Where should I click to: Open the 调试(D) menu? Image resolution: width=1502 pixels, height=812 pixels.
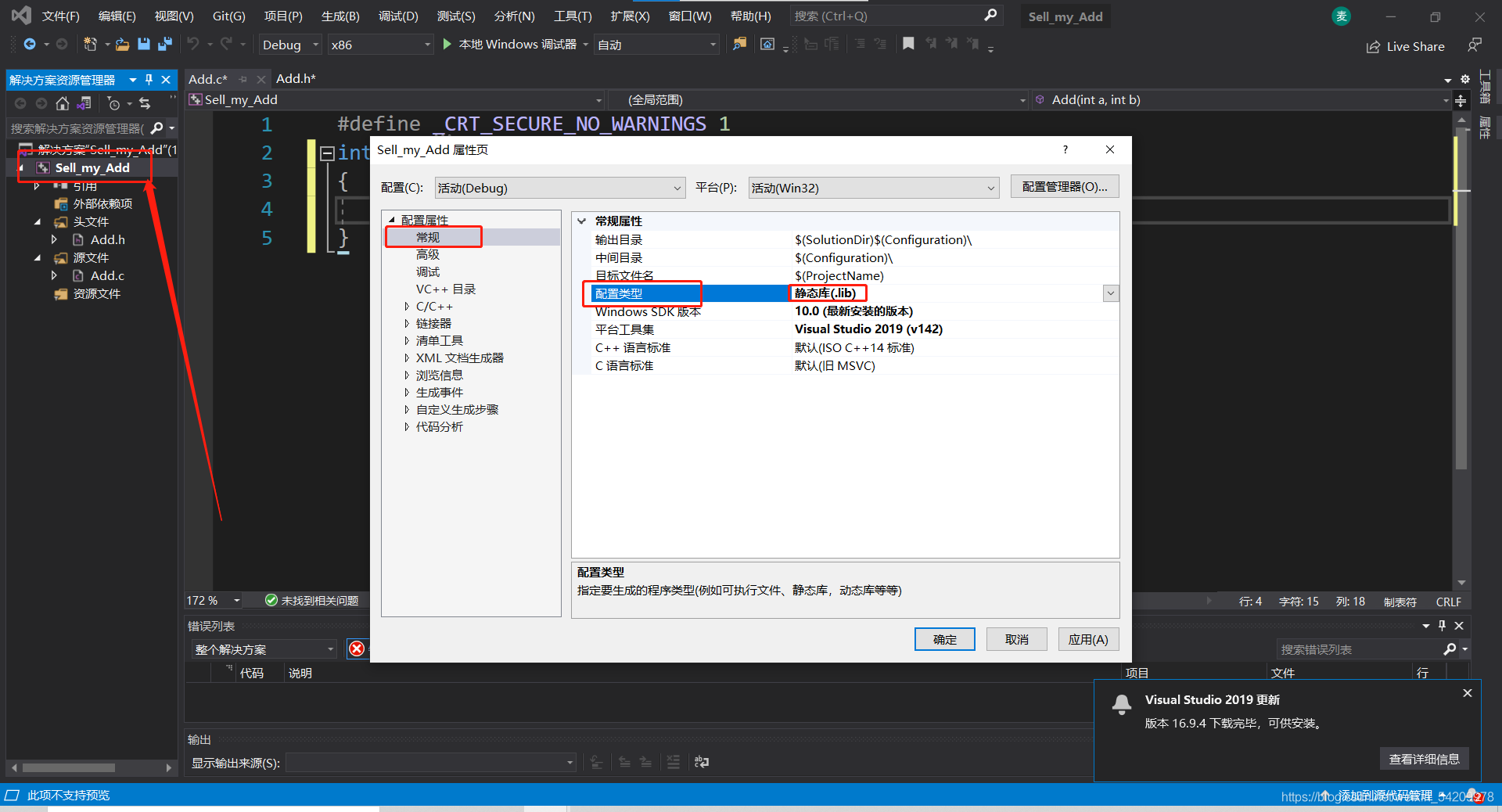click(x=398, y=16)
